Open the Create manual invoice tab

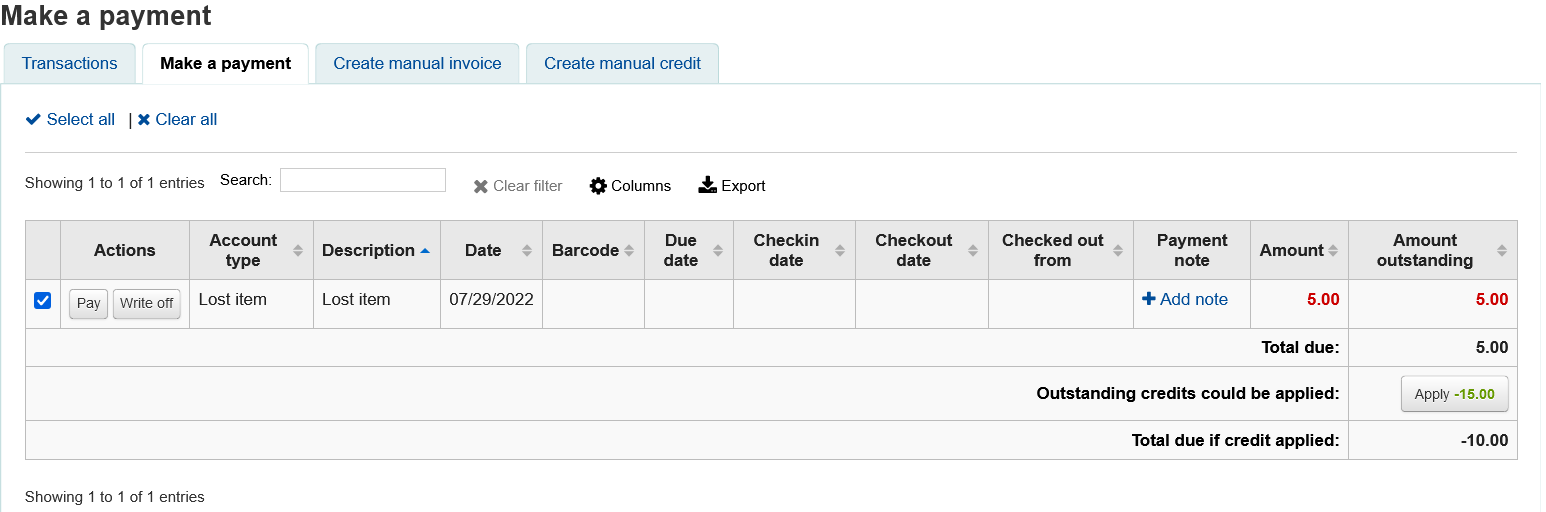pos(417,63)
